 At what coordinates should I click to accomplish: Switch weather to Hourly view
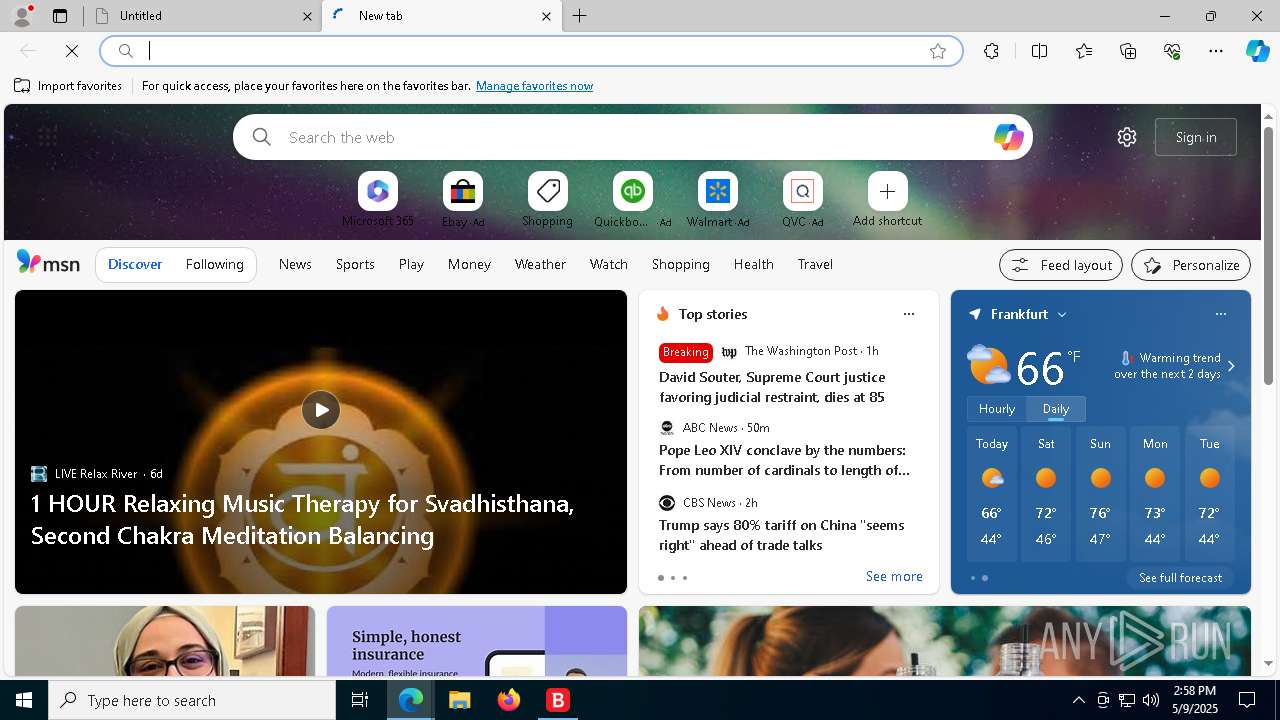pyautogui.click(x=997, y=409)
